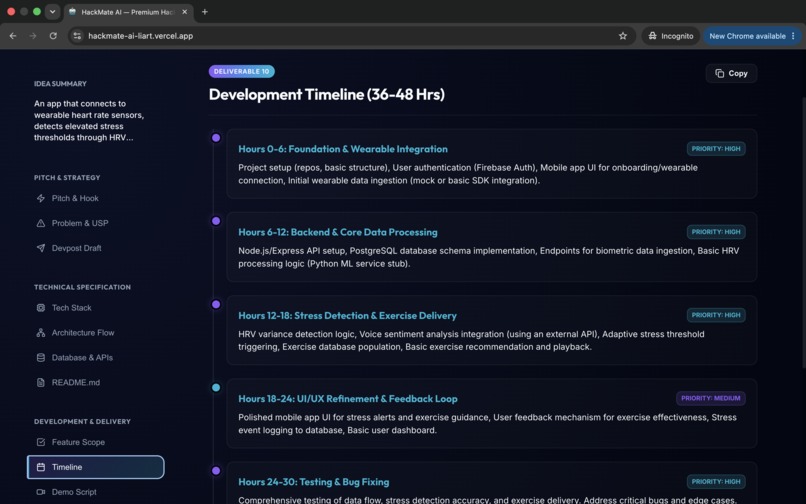The width and height of the screenshot is (806, 504).
Task: Click Priority: High badge on Hours 12-18 card
Action: [x=716, y=315]
